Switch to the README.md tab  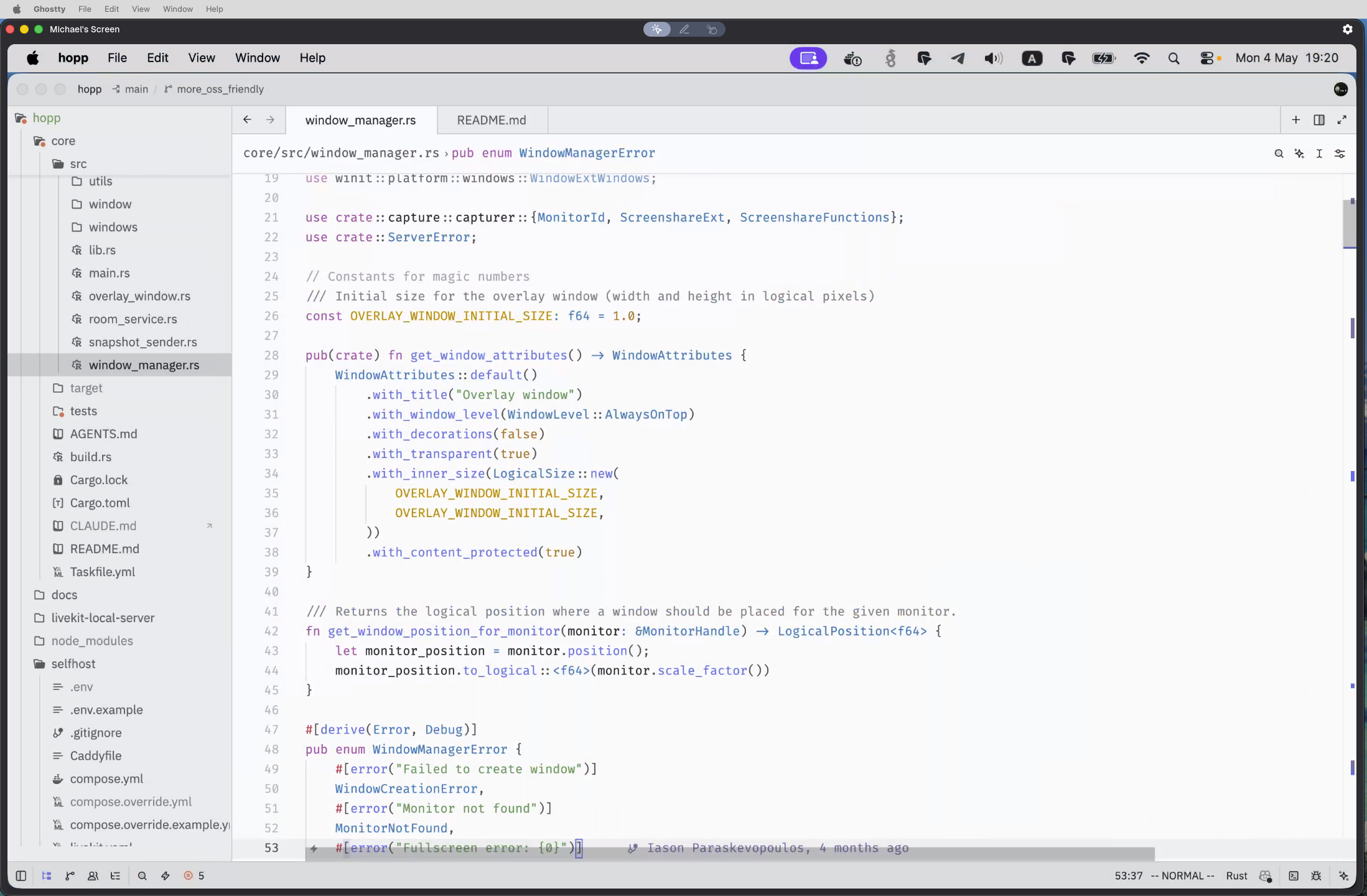[492, 120]
